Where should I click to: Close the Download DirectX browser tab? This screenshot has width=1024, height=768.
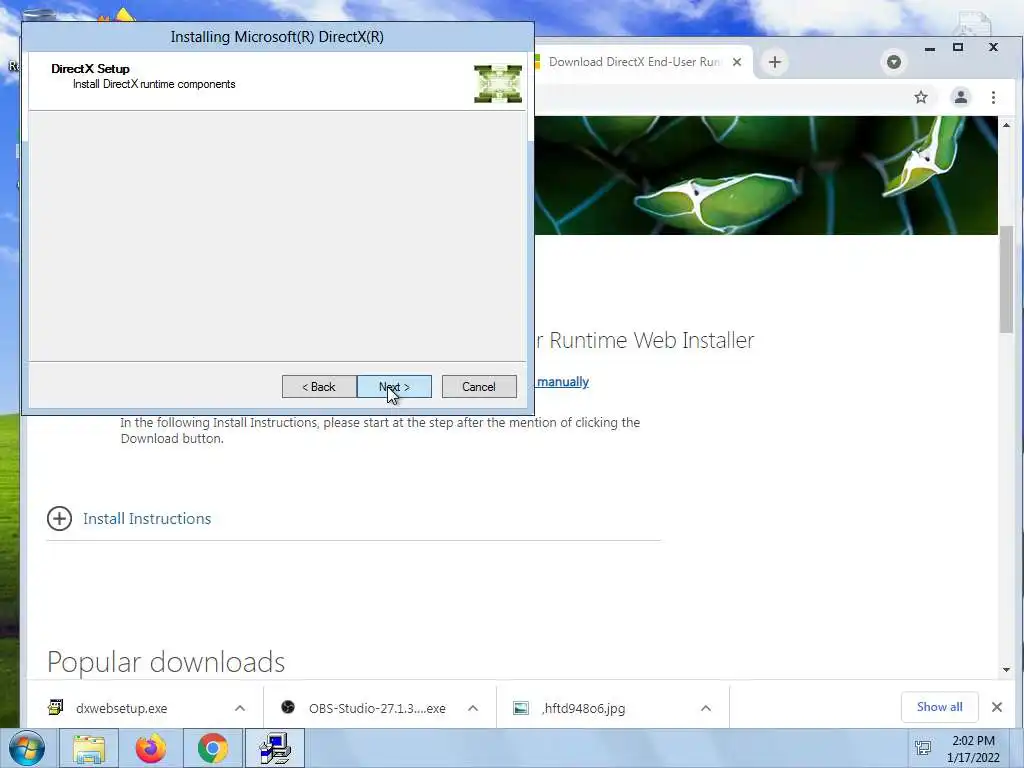tap(737, 62)
